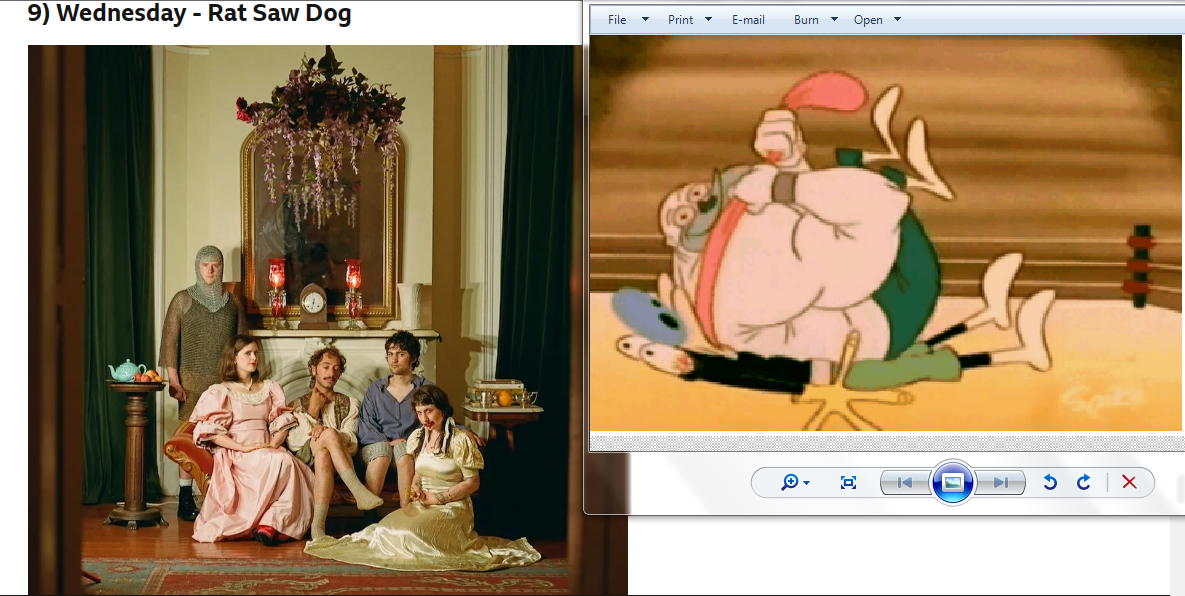The image size is (1185, 596).
Task: Click the Open menu item
Action: click(868, 20)
